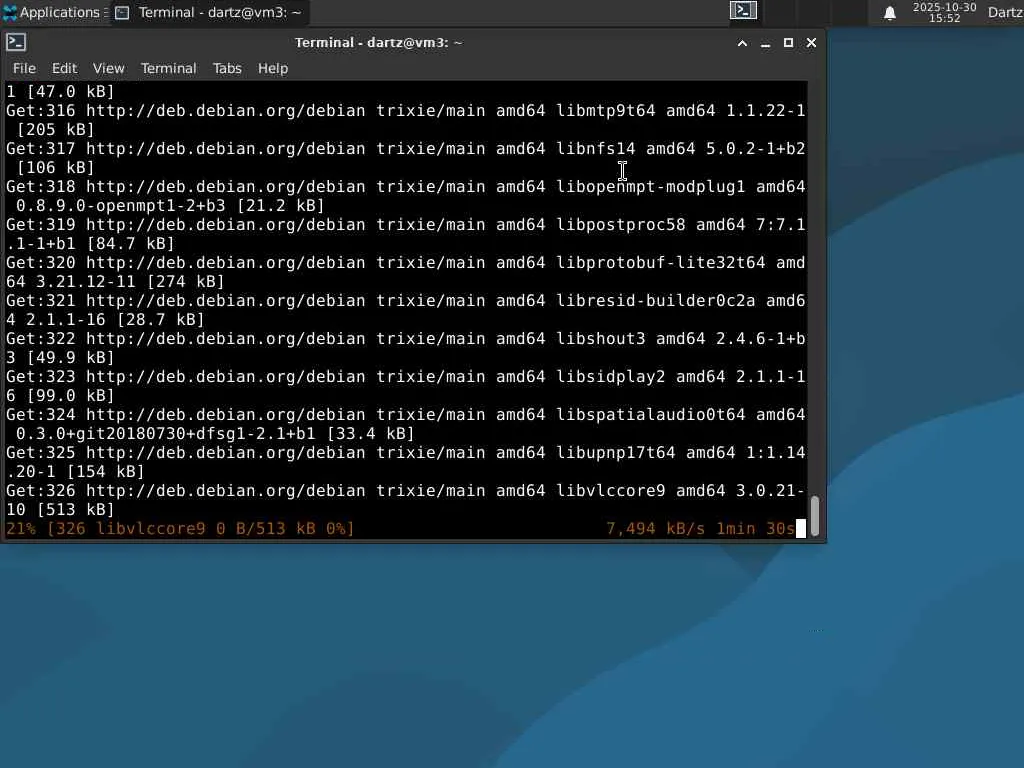Screen dimensions: 1024x768
Task: Open the Tabs menu
Action: pos(227,68)
